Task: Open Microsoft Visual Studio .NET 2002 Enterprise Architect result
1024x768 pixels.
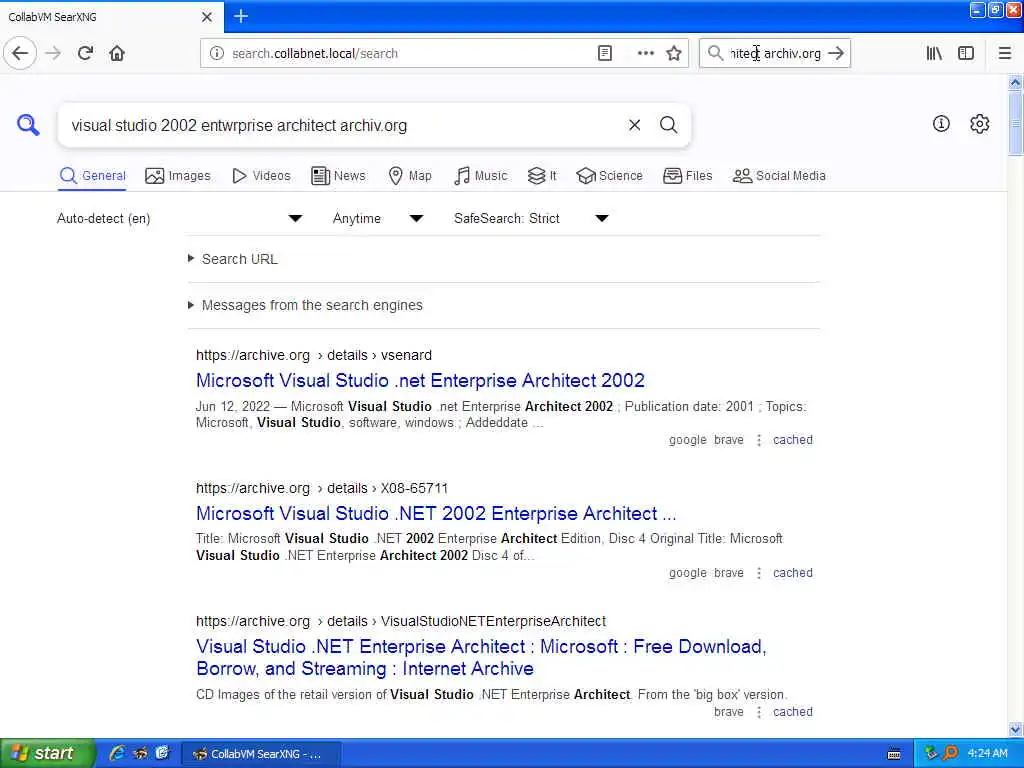Action: pyautogui.click(x=436, y=513)
